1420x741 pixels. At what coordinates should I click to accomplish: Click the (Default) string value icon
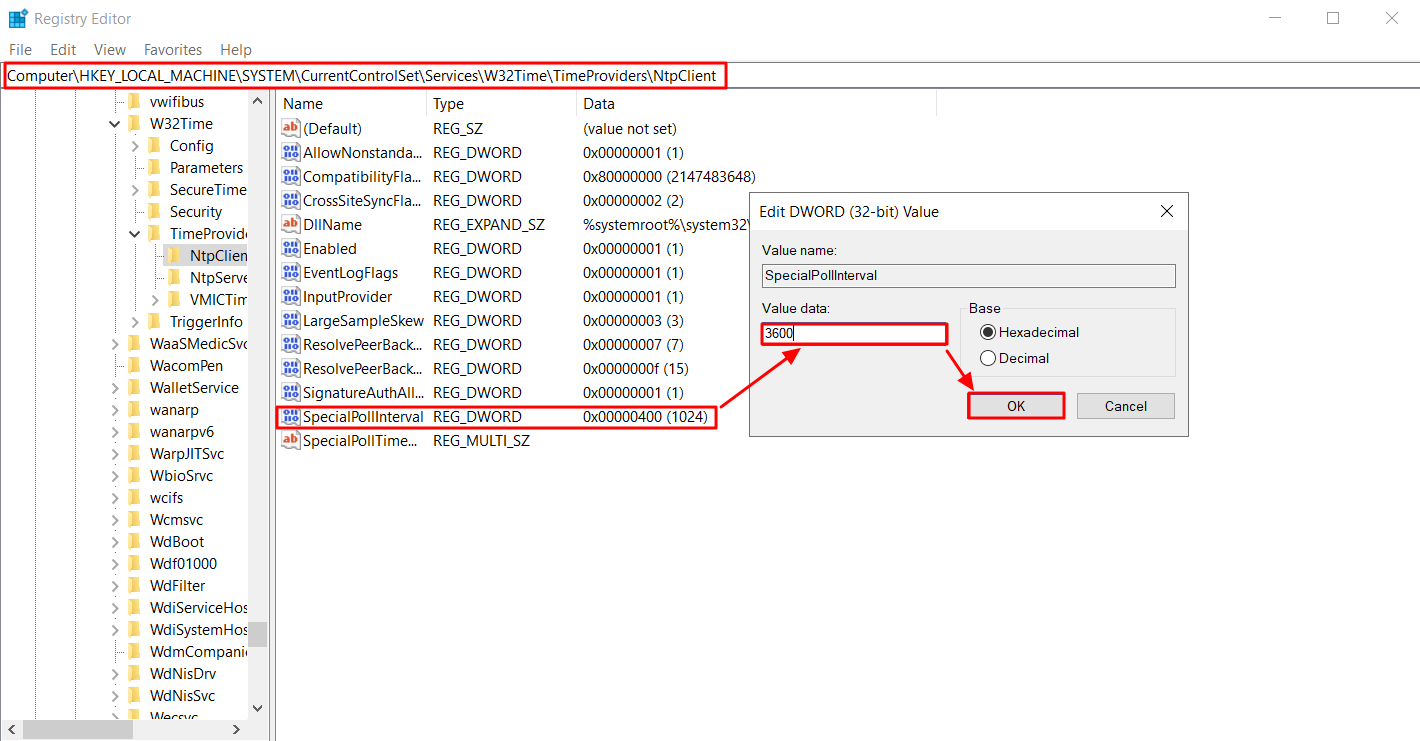click(291, 128)
